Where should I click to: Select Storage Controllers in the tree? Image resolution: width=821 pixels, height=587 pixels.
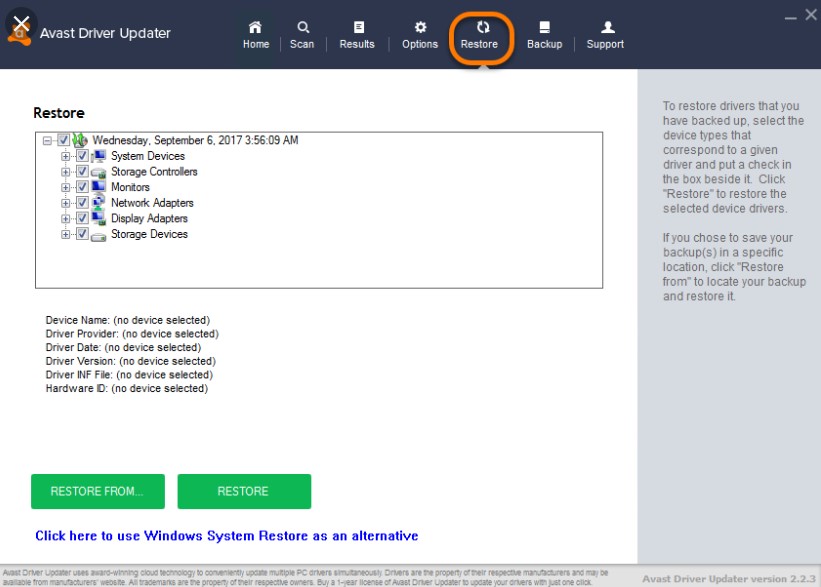[x=154, y=172]
